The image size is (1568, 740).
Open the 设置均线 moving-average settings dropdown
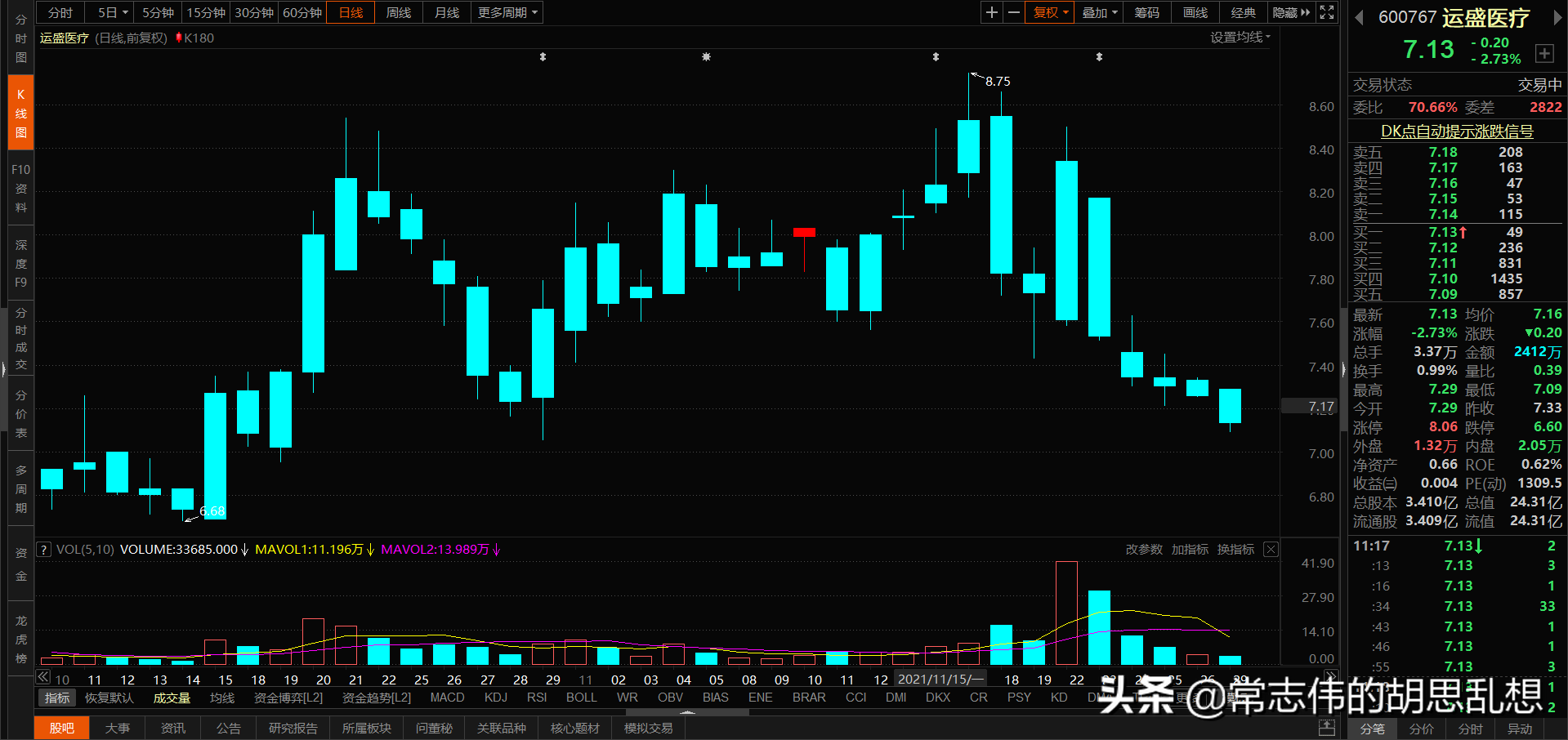(1240, 38)
